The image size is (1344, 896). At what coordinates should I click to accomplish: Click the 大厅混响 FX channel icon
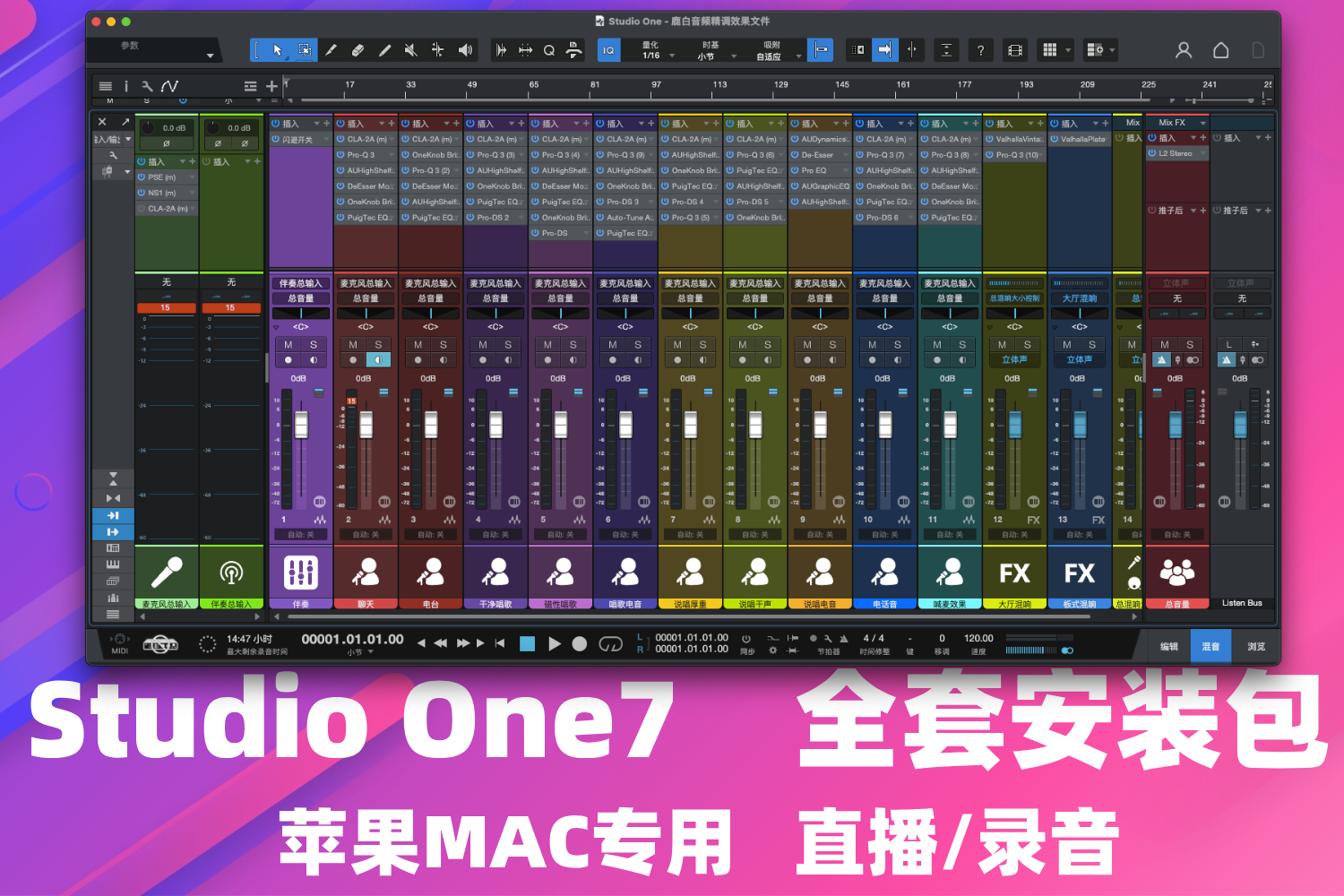pos(1014,573)
